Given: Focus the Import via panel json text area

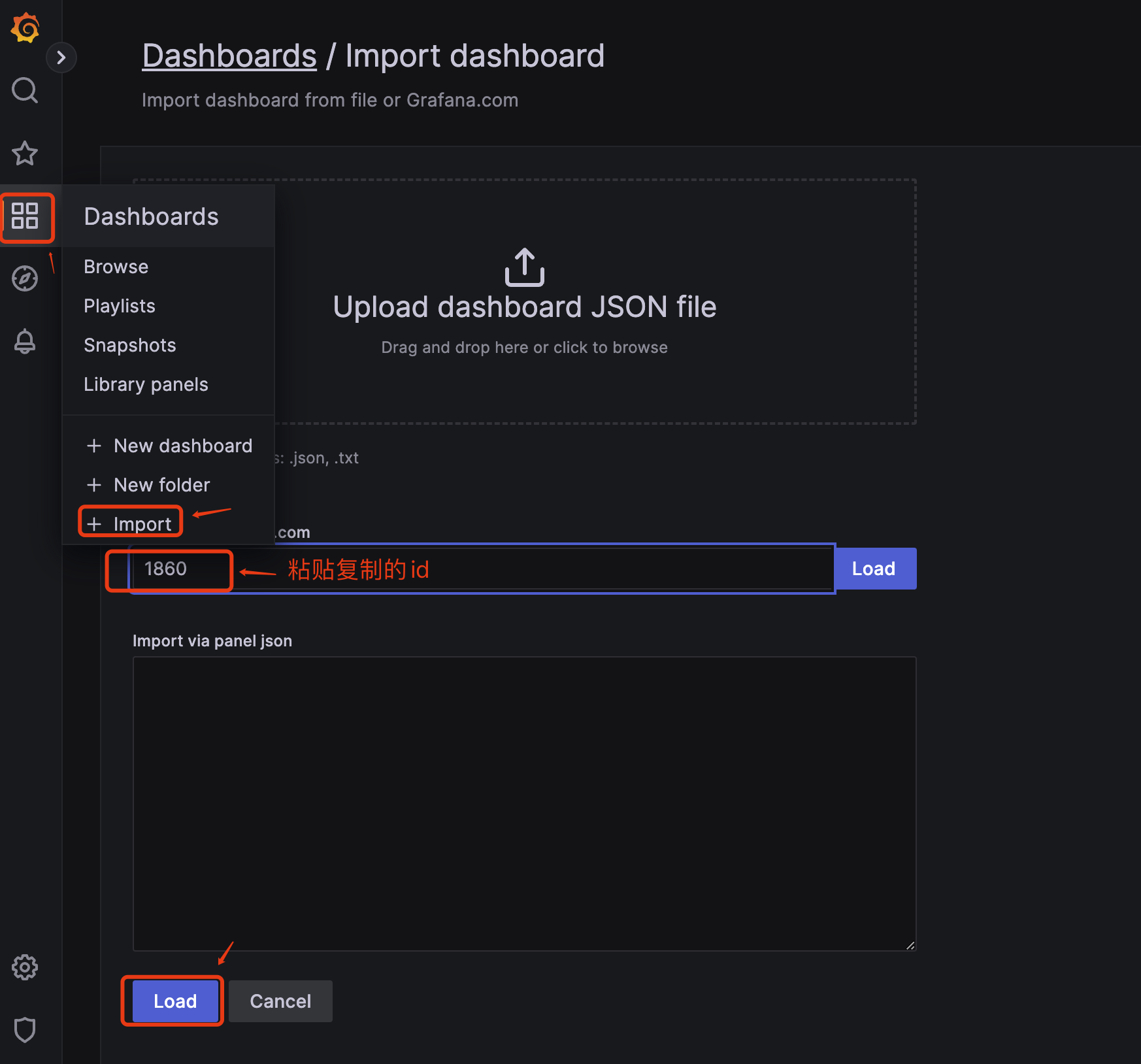Looking at the screenshot, I should pyautogui.click(x=525, y=804).
